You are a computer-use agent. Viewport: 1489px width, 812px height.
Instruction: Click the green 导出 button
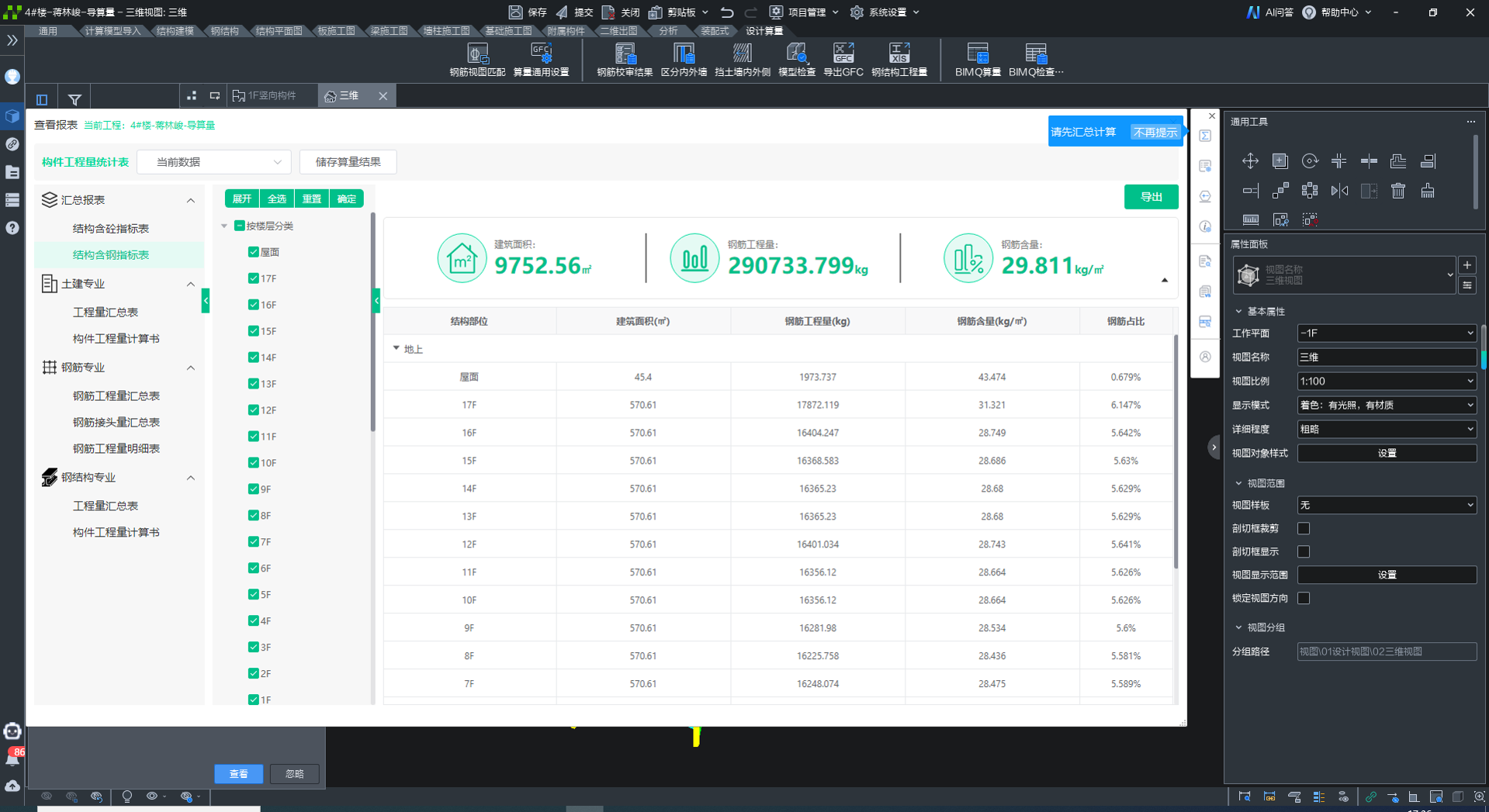click(x=1151, y=197)
